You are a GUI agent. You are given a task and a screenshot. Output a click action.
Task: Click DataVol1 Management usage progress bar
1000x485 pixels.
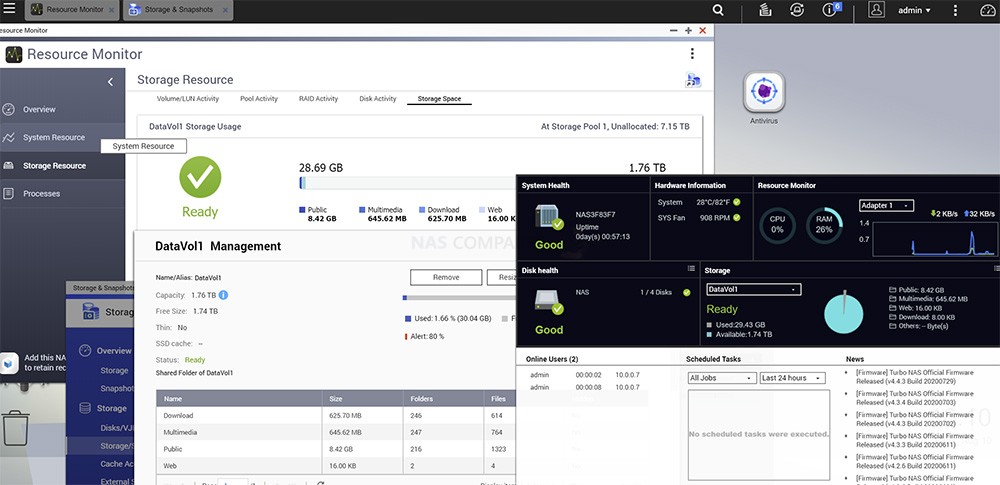click(x=459, y=298)
